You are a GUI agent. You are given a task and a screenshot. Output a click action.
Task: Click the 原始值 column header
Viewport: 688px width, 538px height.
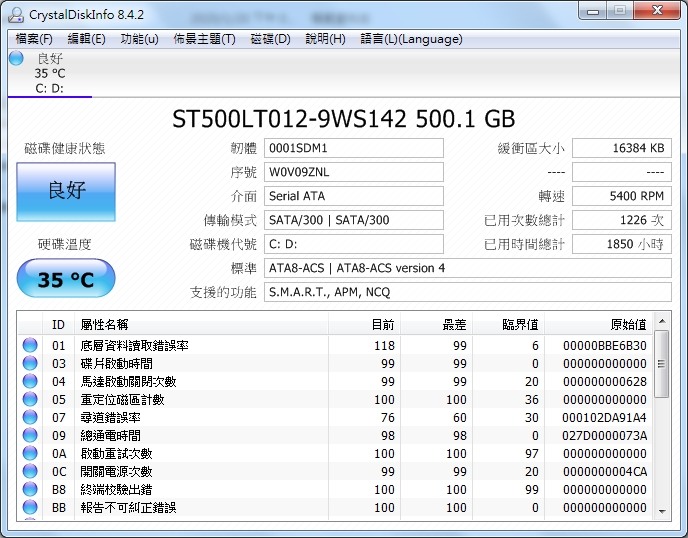click(599, 325)
